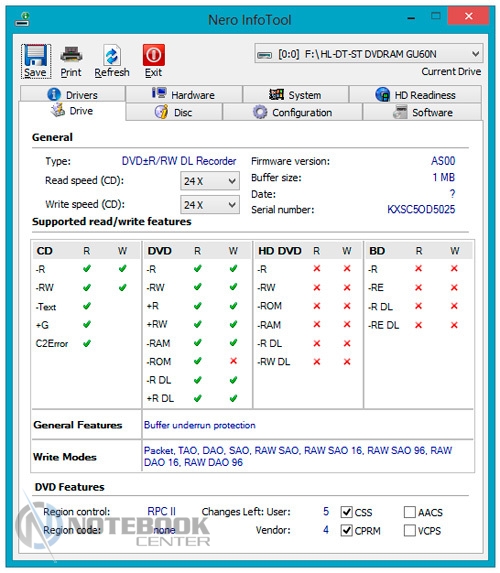Click the Save floppy disk icon
This screenshot has height=573, width=500.
pos(35,55)
